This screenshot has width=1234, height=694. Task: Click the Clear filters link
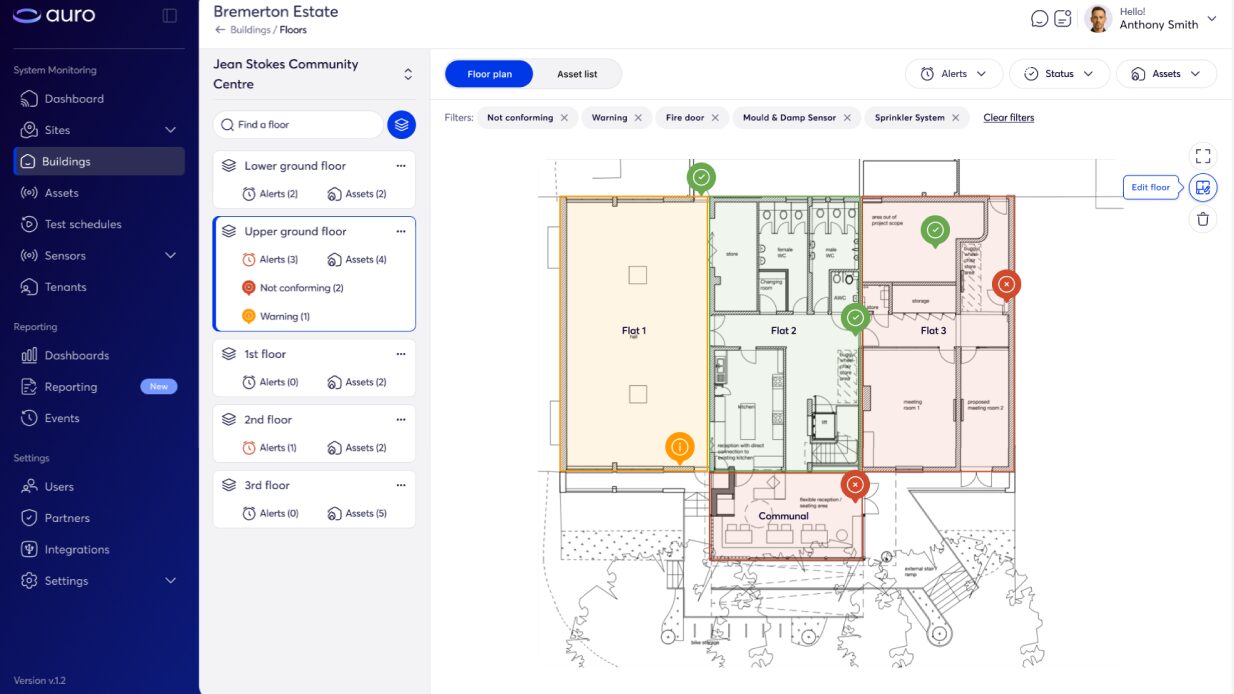pyautogui.click(x=1008, y=117)
